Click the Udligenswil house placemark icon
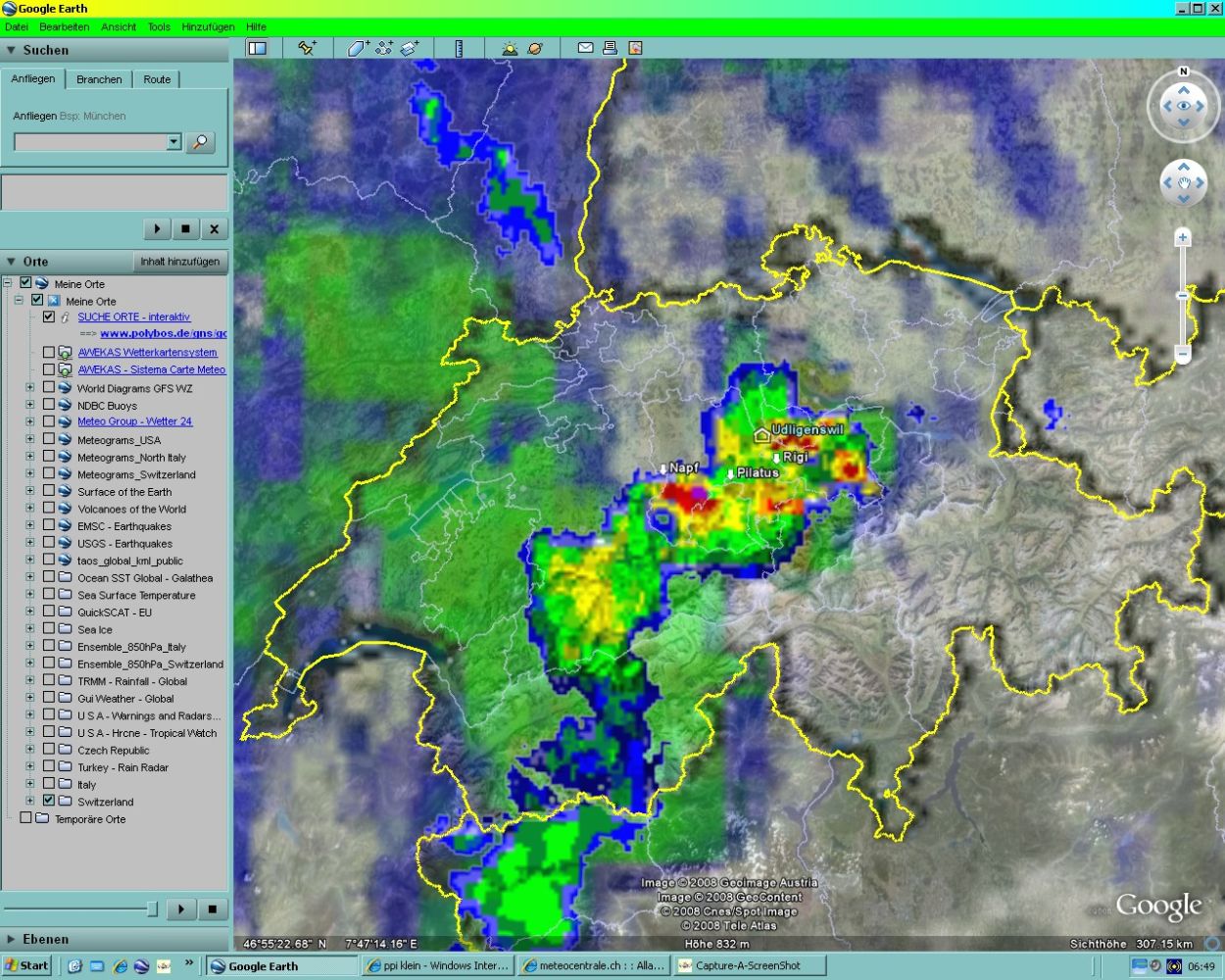 pos(761,433)
